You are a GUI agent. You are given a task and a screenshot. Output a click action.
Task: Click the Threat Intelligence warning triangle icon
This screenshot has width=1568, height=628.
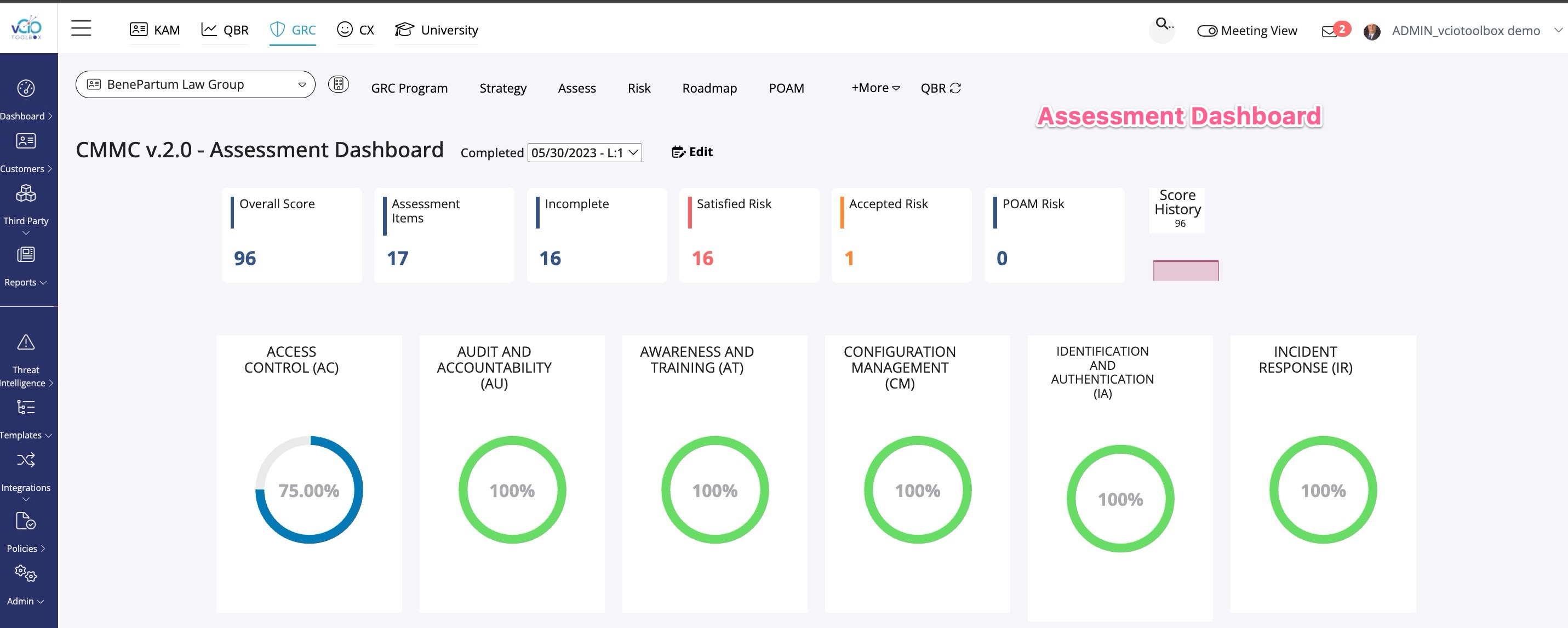coord(26,342)
